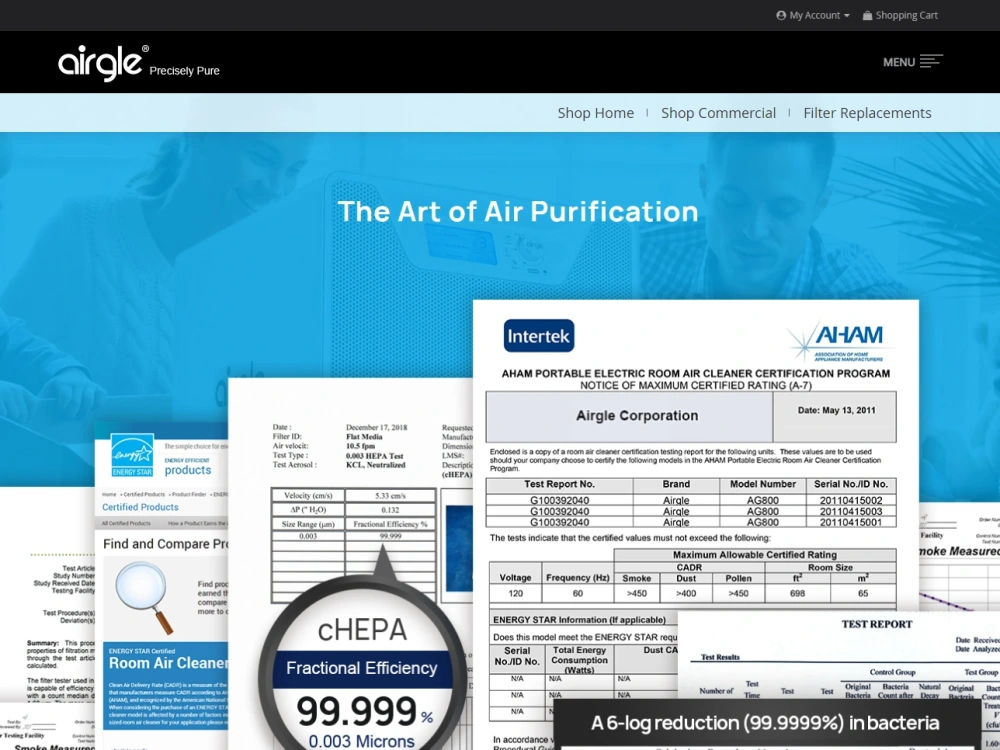Go to Shop Home

(596, 113)
